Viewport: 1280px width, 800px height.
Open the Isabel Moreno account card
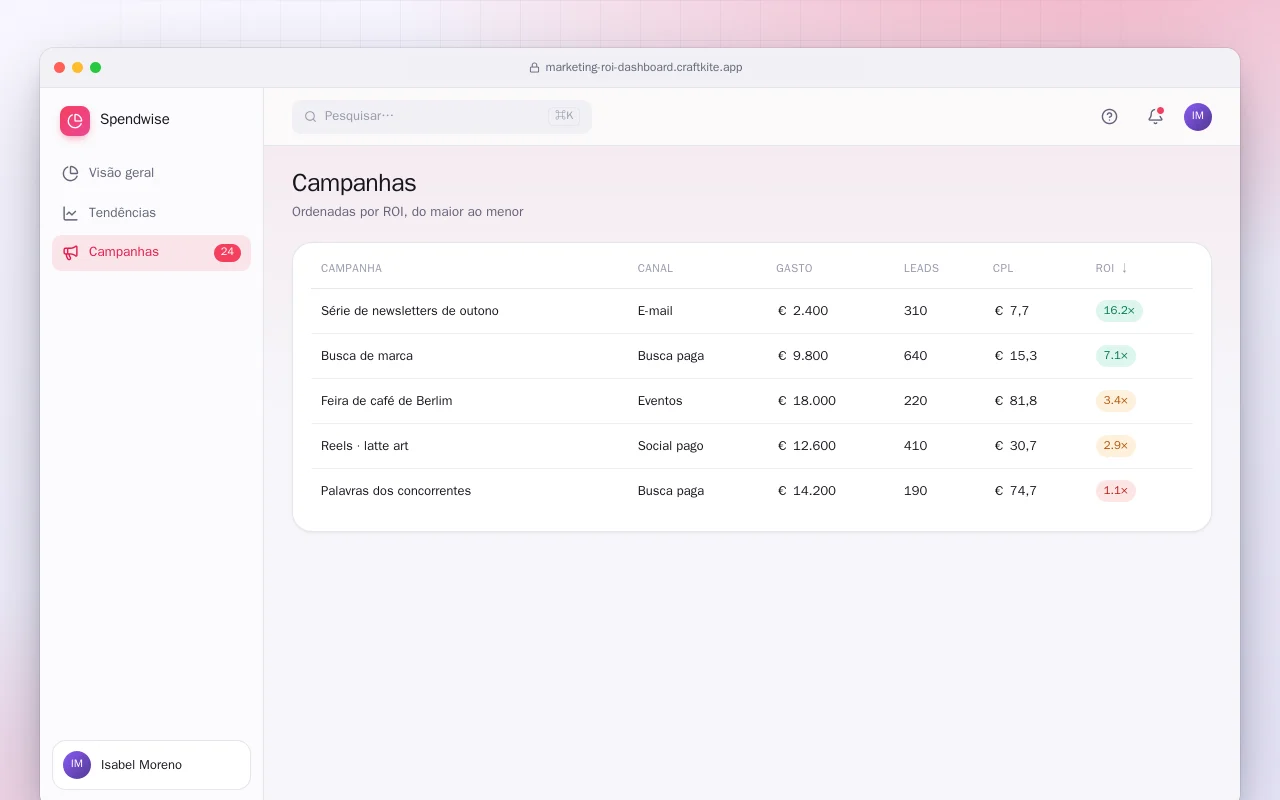tap(151, 765)
